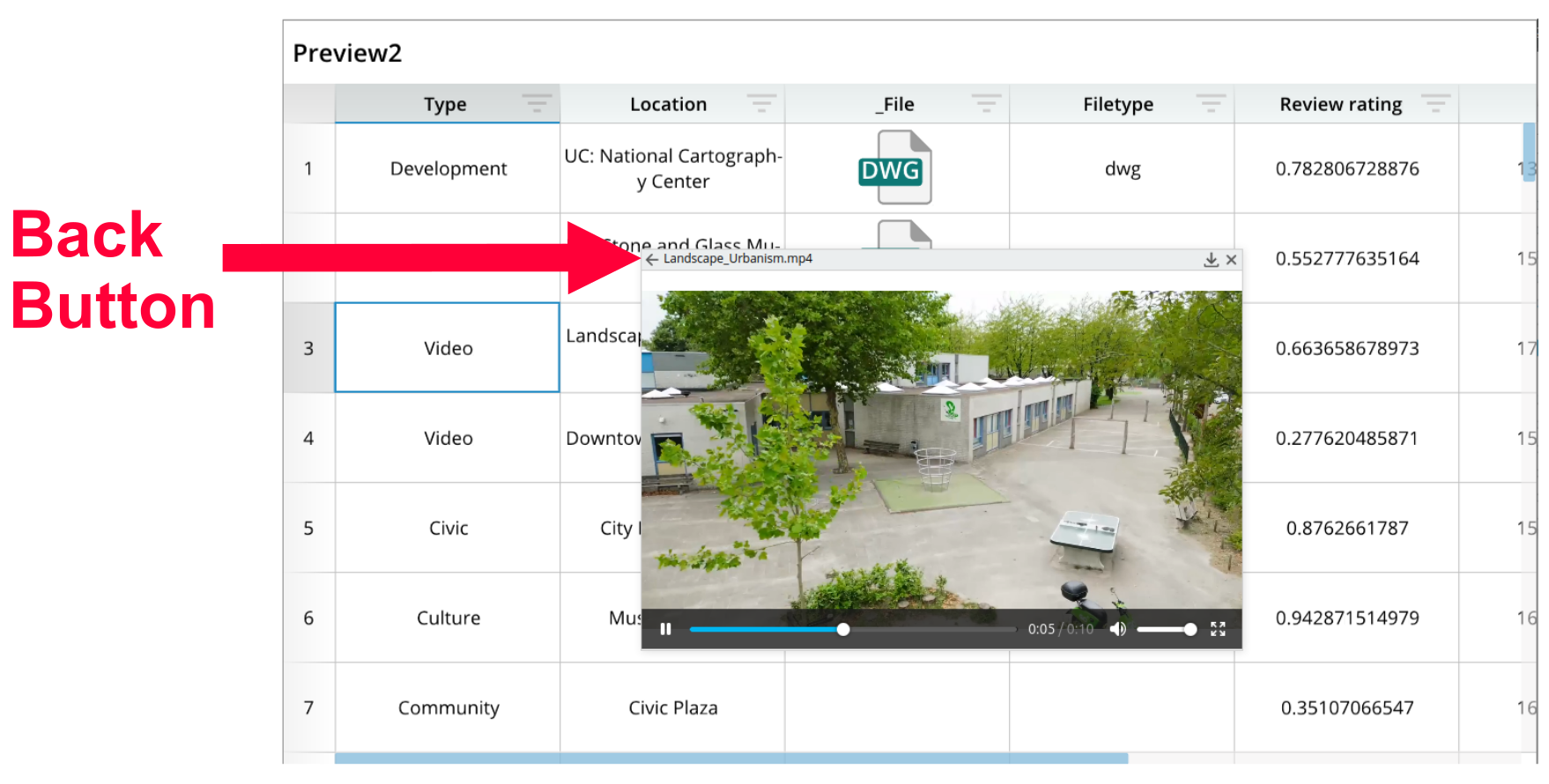Enter fullscreen video mode
Image resolution: width=1549 pixels, height=784 pixels.
1218,629
